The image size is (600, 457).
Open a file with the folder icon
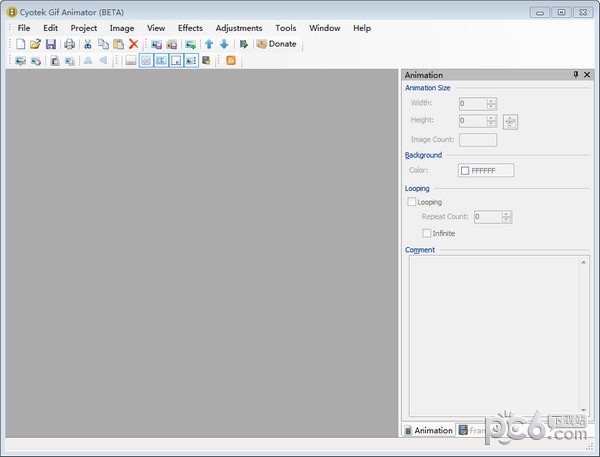coord(35,44)
